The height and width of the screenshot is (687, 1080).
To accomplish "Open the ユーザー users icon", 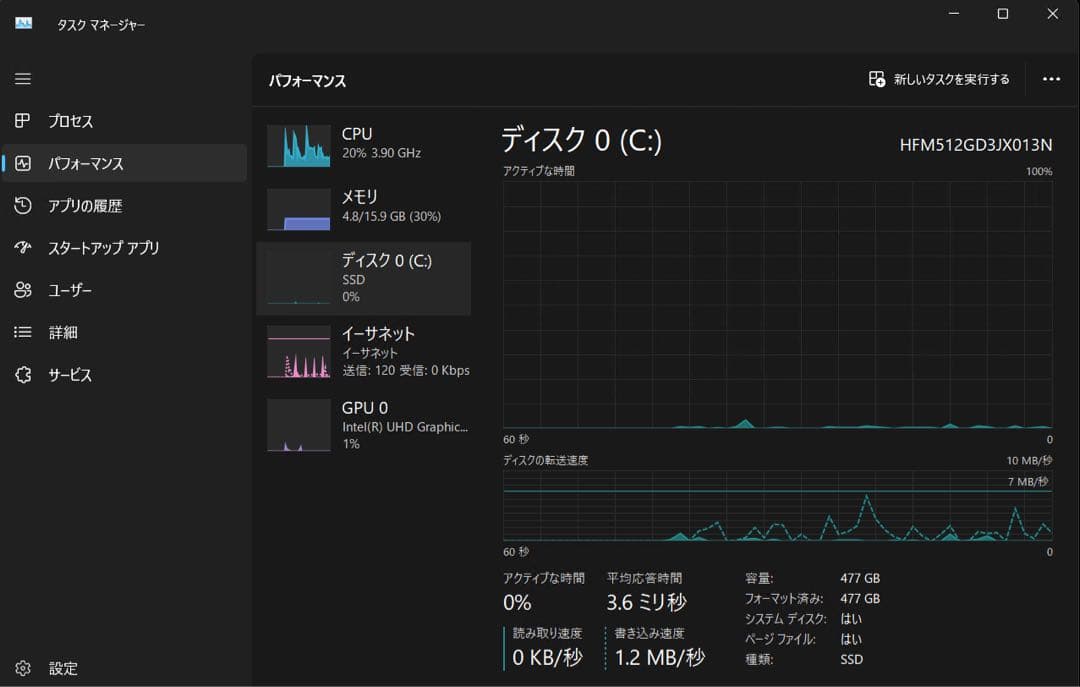I will pyautogui.click(x=23, y=290).
